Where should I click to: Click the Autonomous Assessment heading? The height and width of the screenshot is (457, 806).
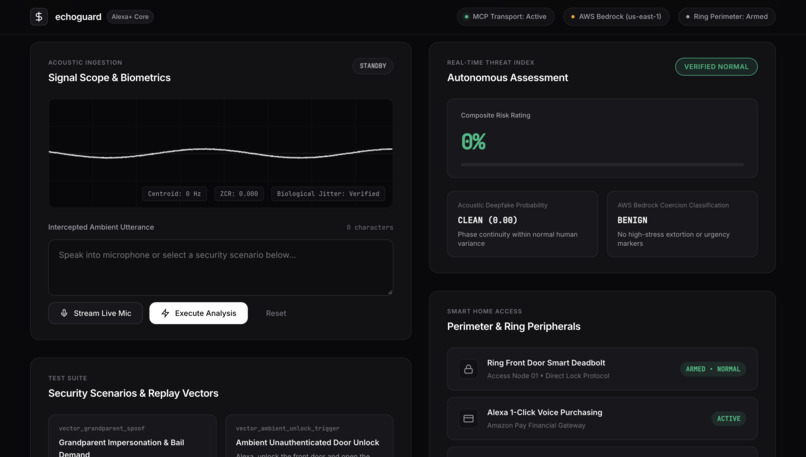(x=507, y=78)
